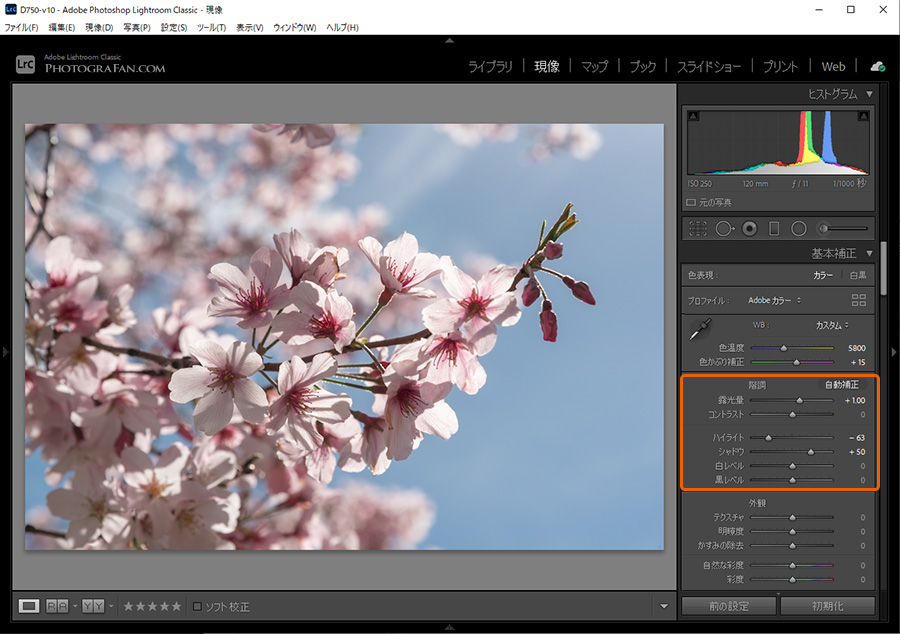Open the 現像(D) menu
This screenshot has height=634, width=900.
point(99,27)
